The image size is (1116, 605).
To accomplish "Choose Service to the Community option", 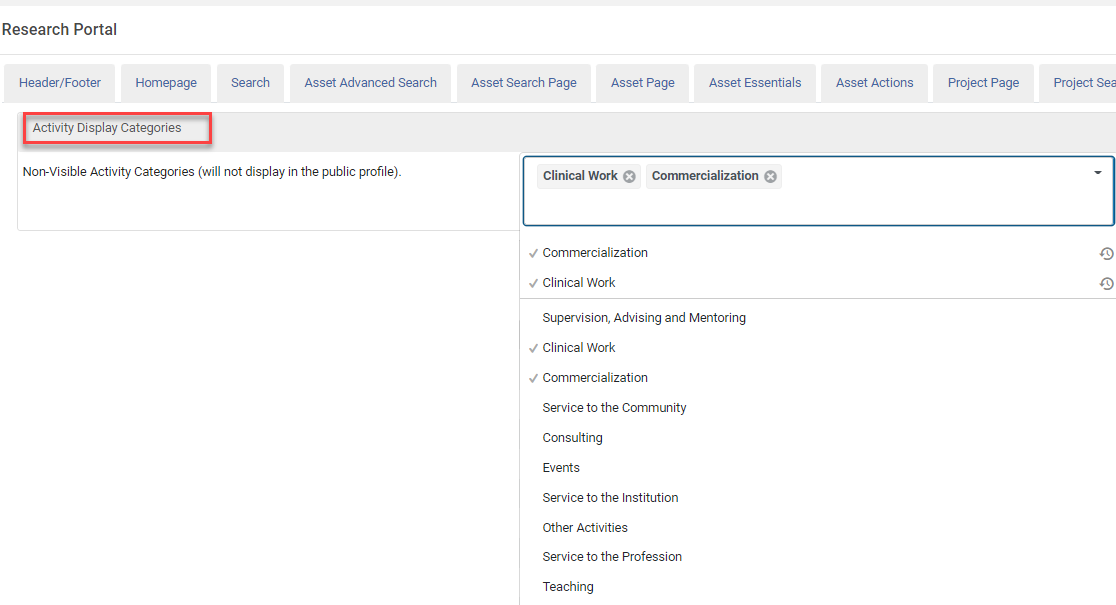I will click(x=614, y=408).
